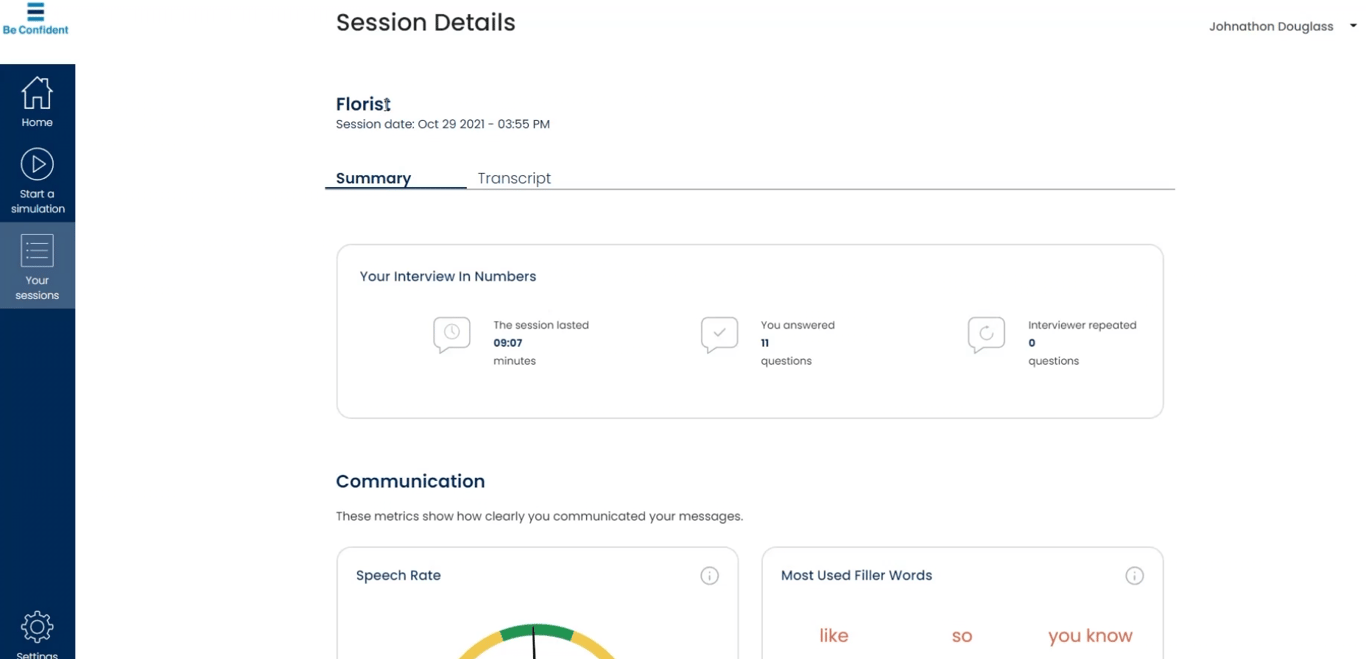This screenshot has width=1366, height=659.
Task: Click the filler word "you know"
Action: pos(1090,636)
